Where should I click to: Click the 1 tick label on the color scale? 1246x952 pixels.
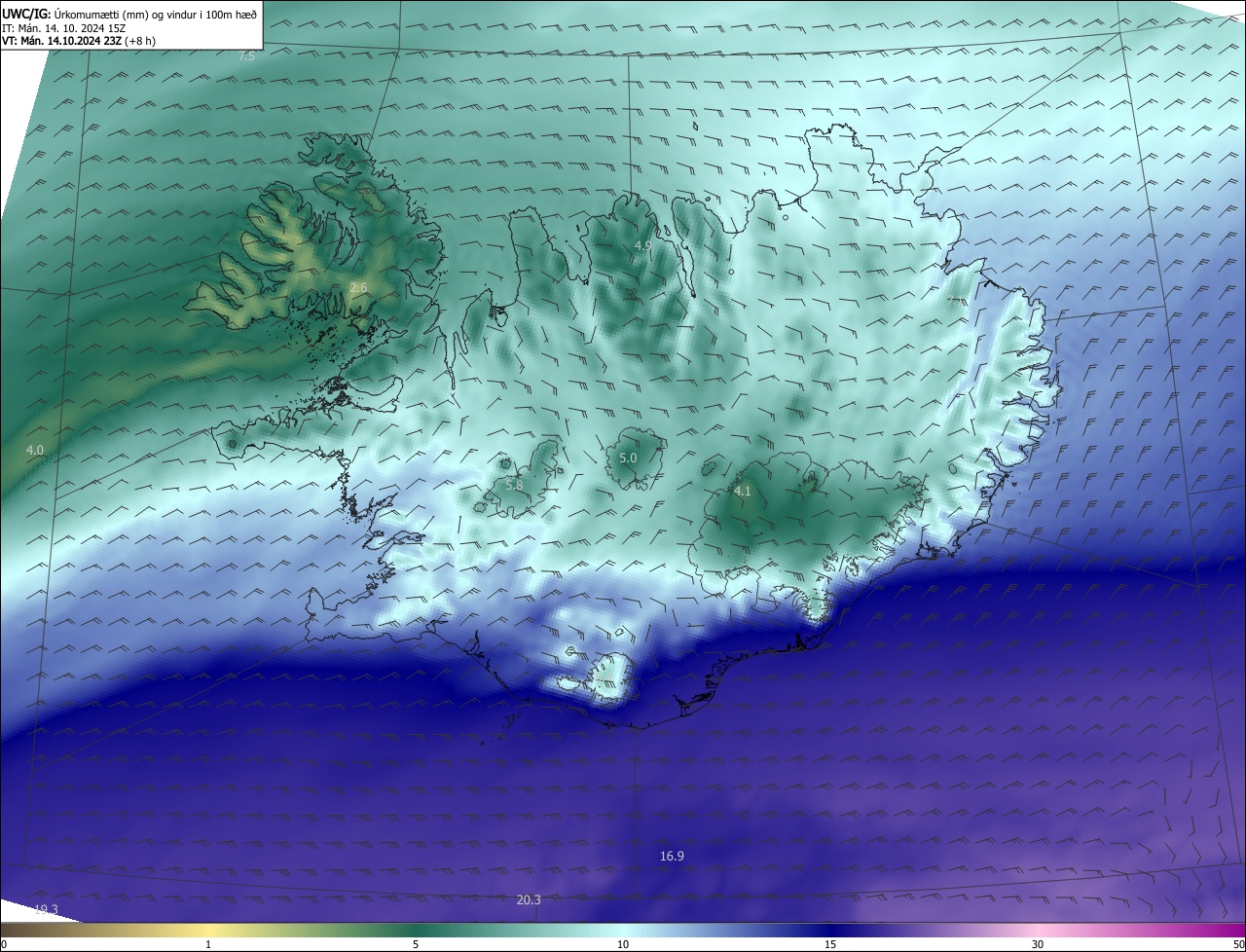click(x=208, y=944)
